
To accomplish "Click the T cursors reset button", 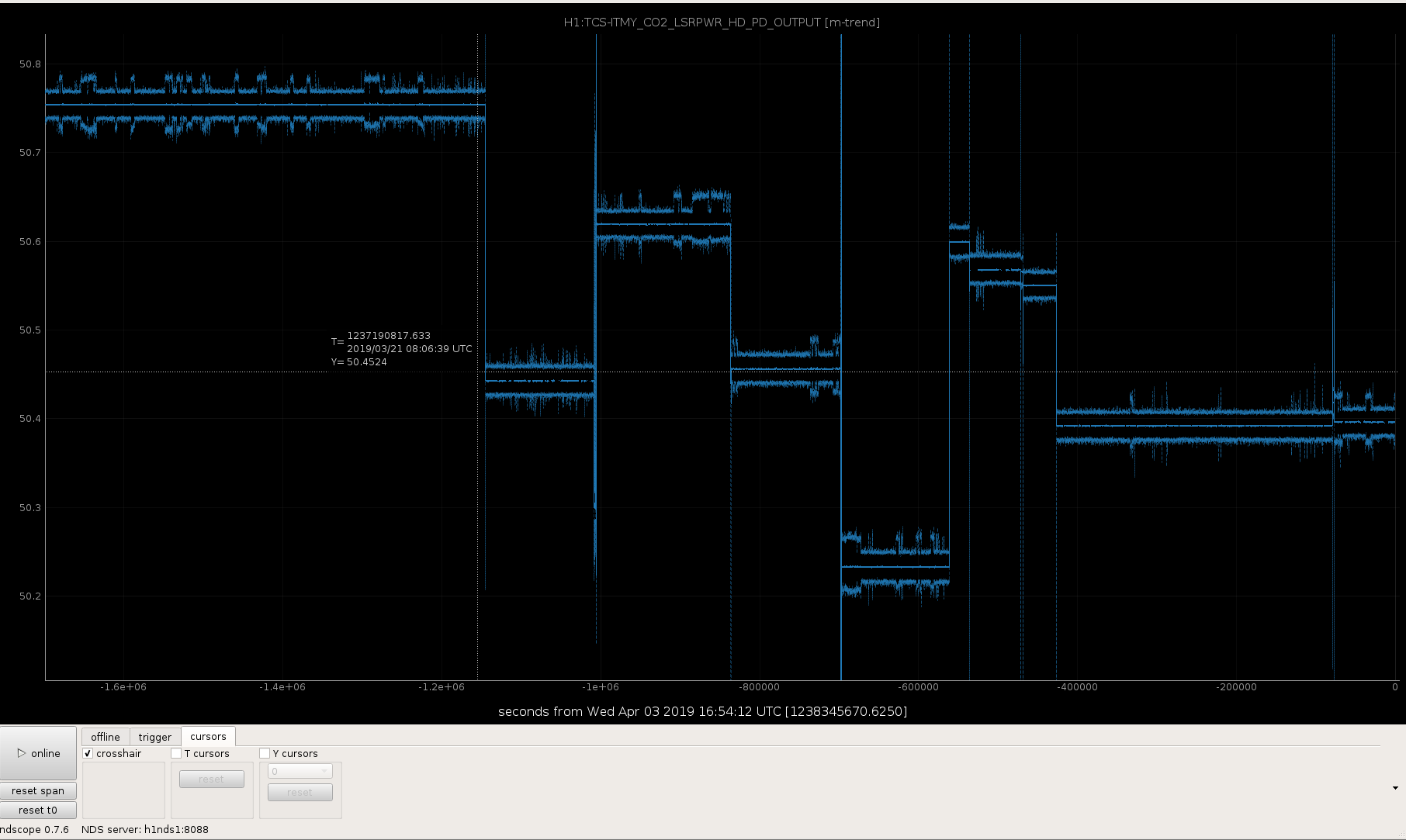I will (211, 780).
